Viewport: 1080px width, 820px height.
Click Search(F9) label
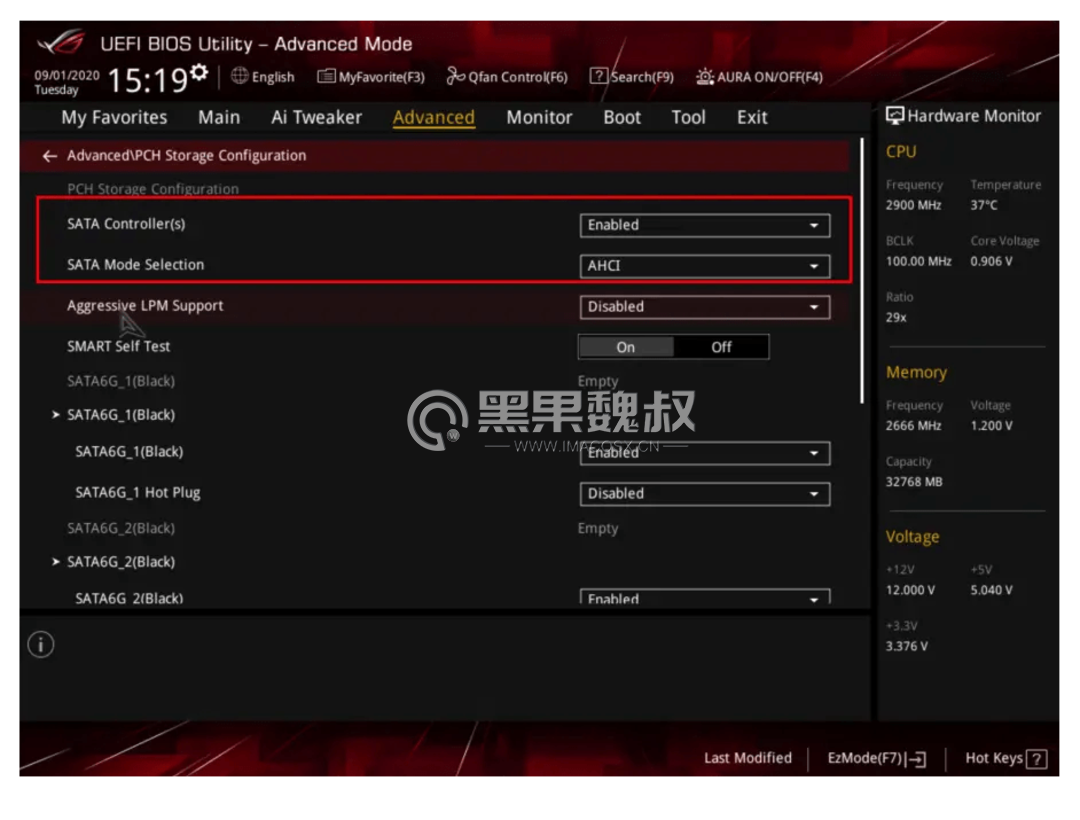click(642, 77)
